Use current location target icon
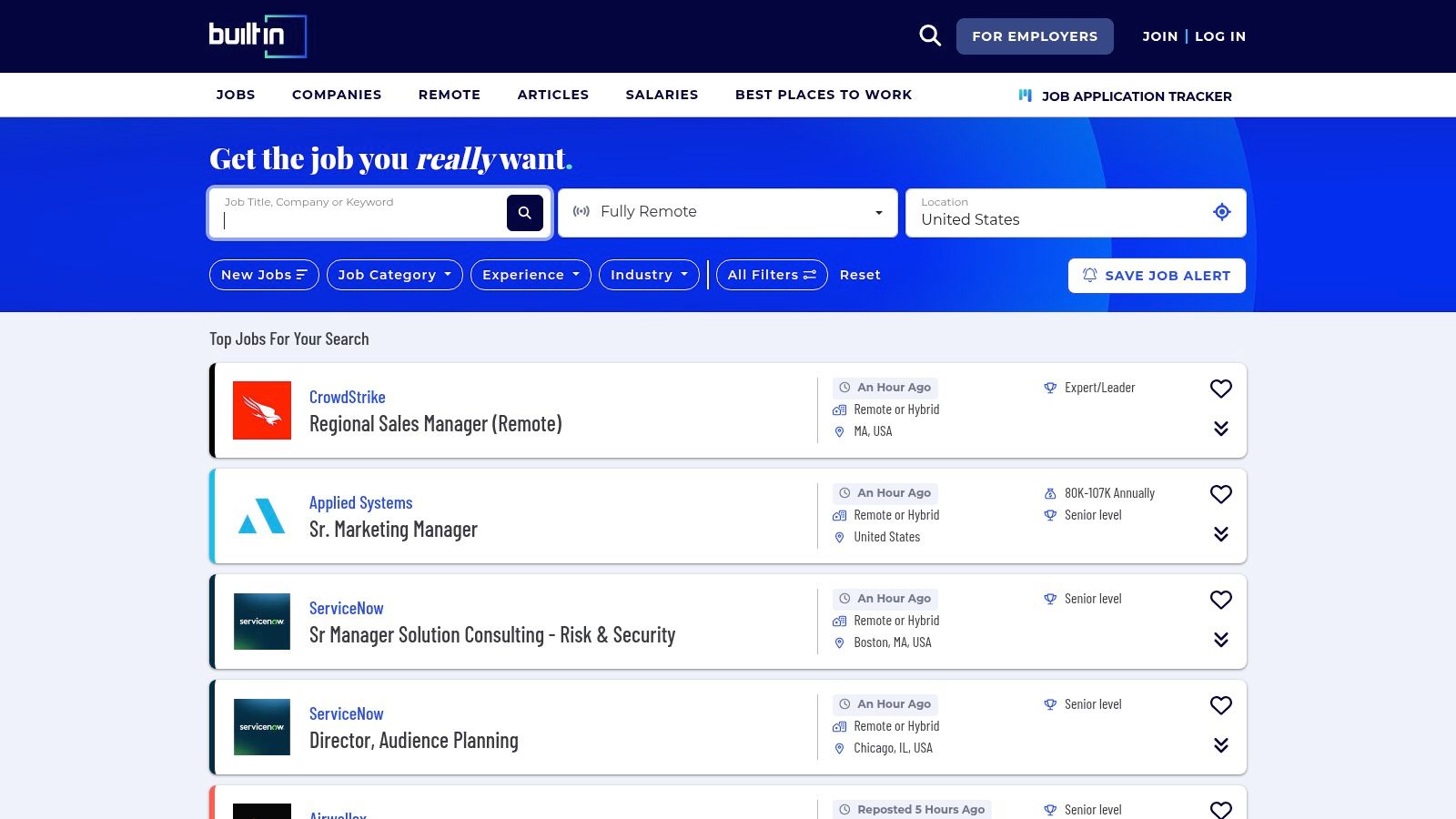The height and width of the screenshot is (819, 1456). (1221, 212)
